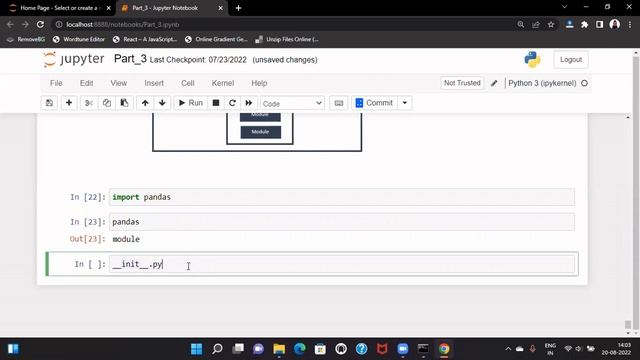This screenshot has width=640, height=360.
Task: Go back in the browser
Action: [x=10, y=24]
